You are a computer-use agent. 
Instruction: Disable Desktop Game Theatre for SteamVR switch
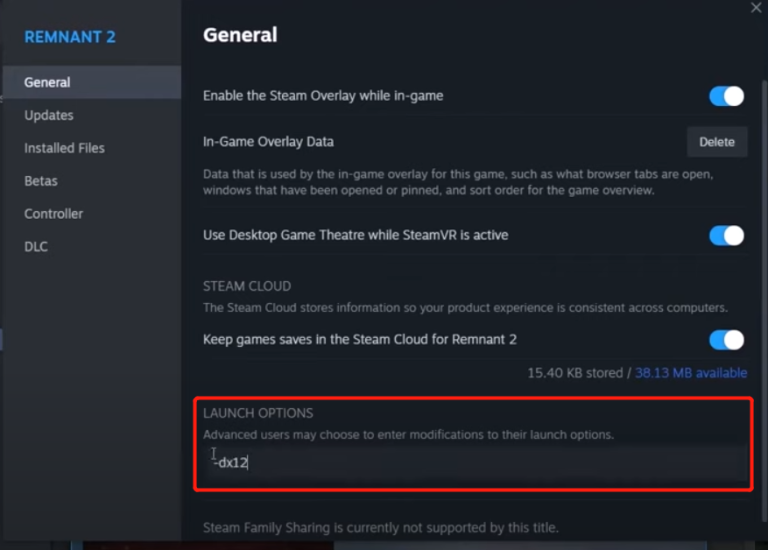tap(726, 235)
